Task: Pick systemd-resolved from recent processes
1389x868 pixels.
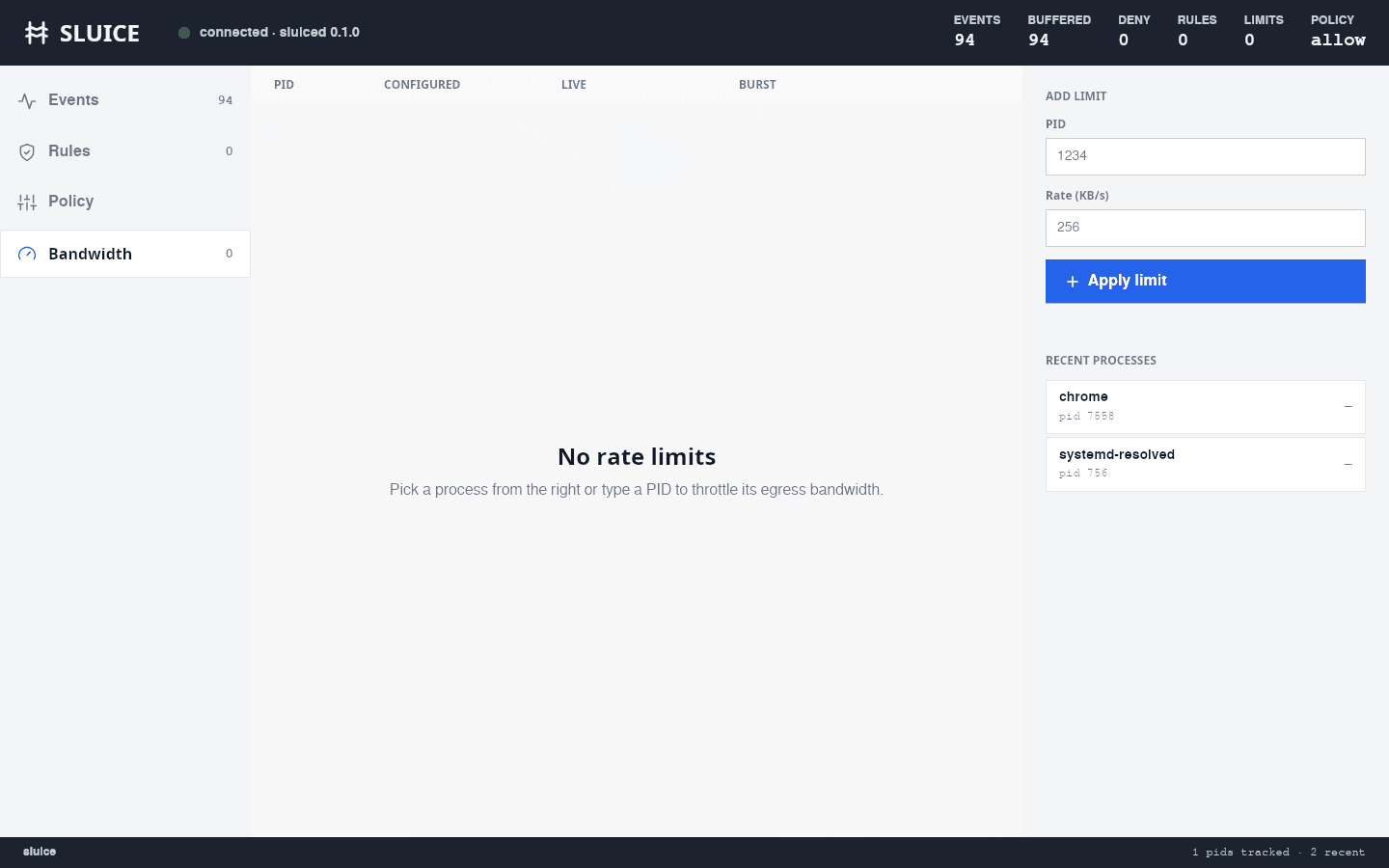Action: [x=1206, y=464]
